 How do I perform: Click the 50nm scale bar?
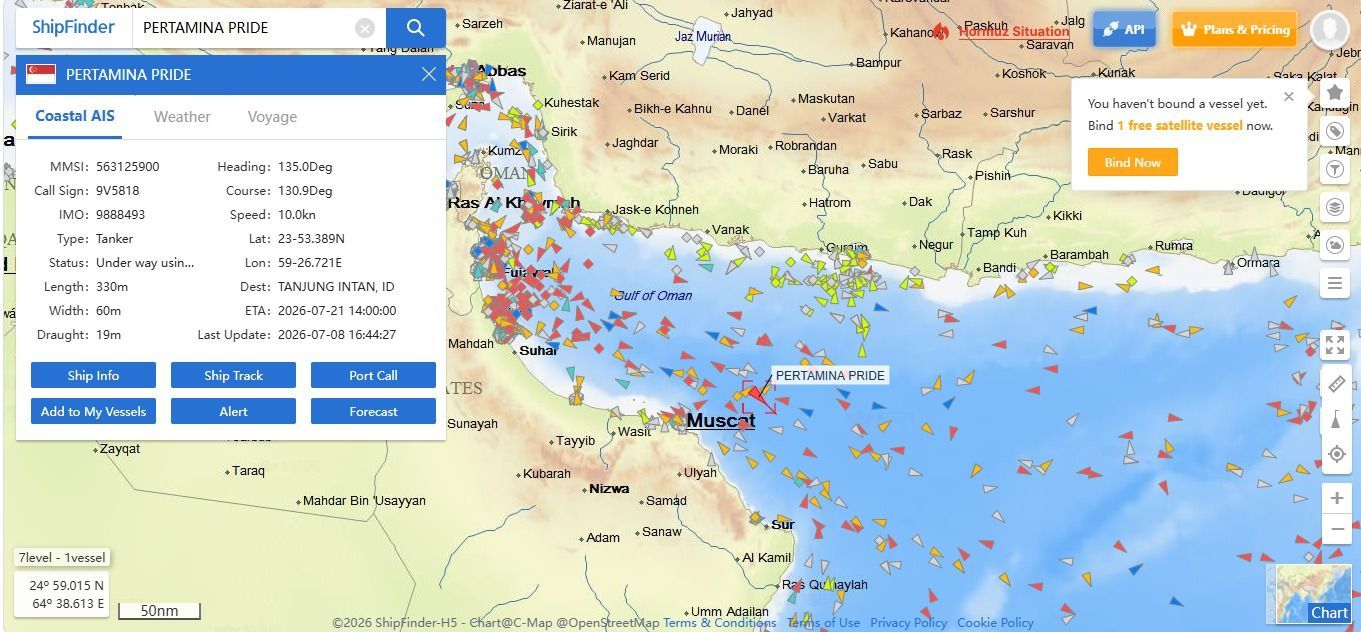[x=159, y=610]
